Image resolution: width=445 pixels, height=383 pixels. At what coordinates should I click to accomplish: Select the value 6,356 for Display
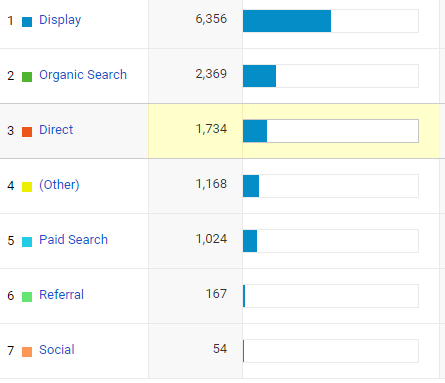[211, 19]
